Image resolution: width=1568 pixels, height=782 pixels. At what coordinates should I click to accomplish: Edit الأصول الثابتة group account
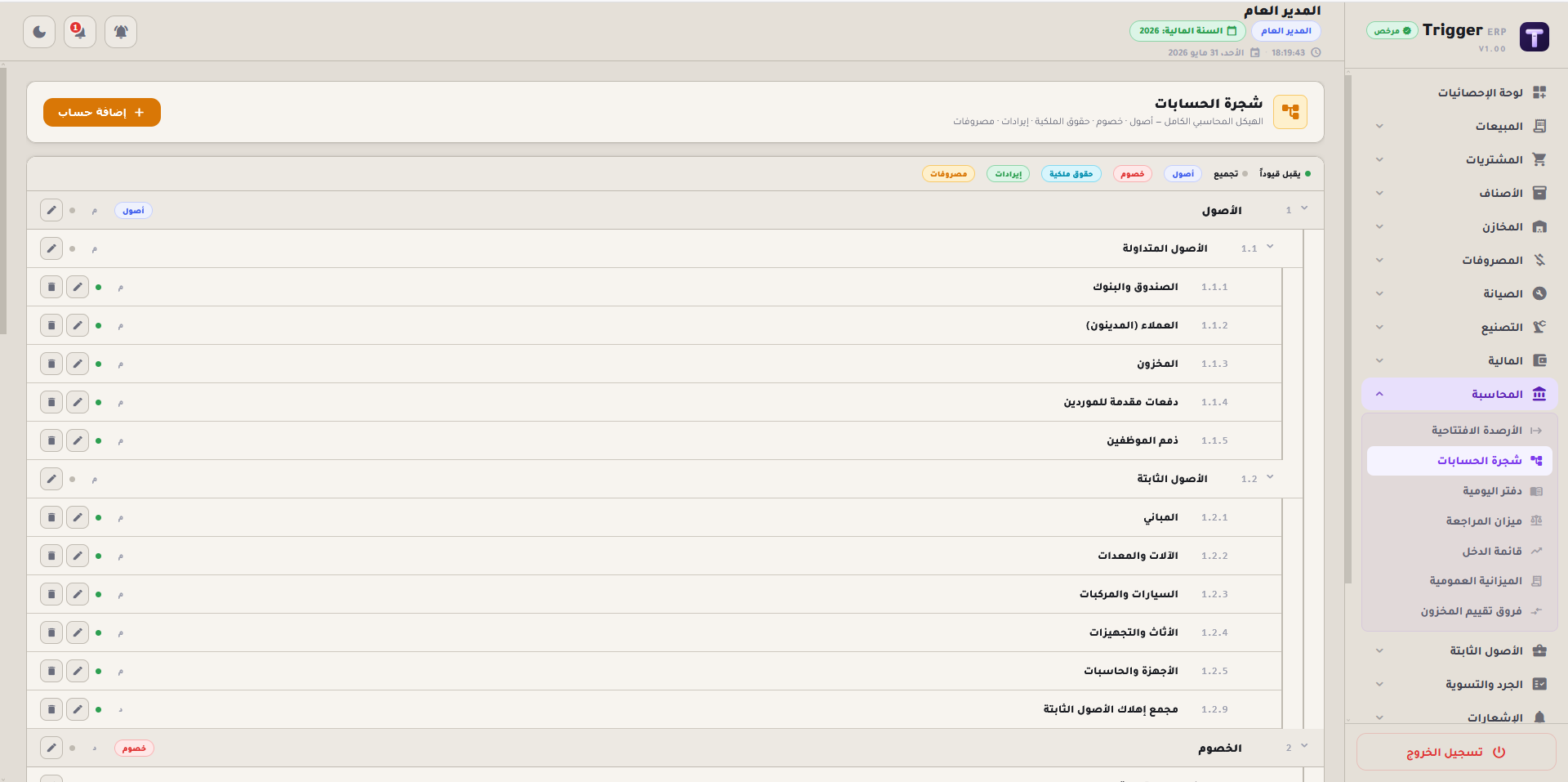51,479
